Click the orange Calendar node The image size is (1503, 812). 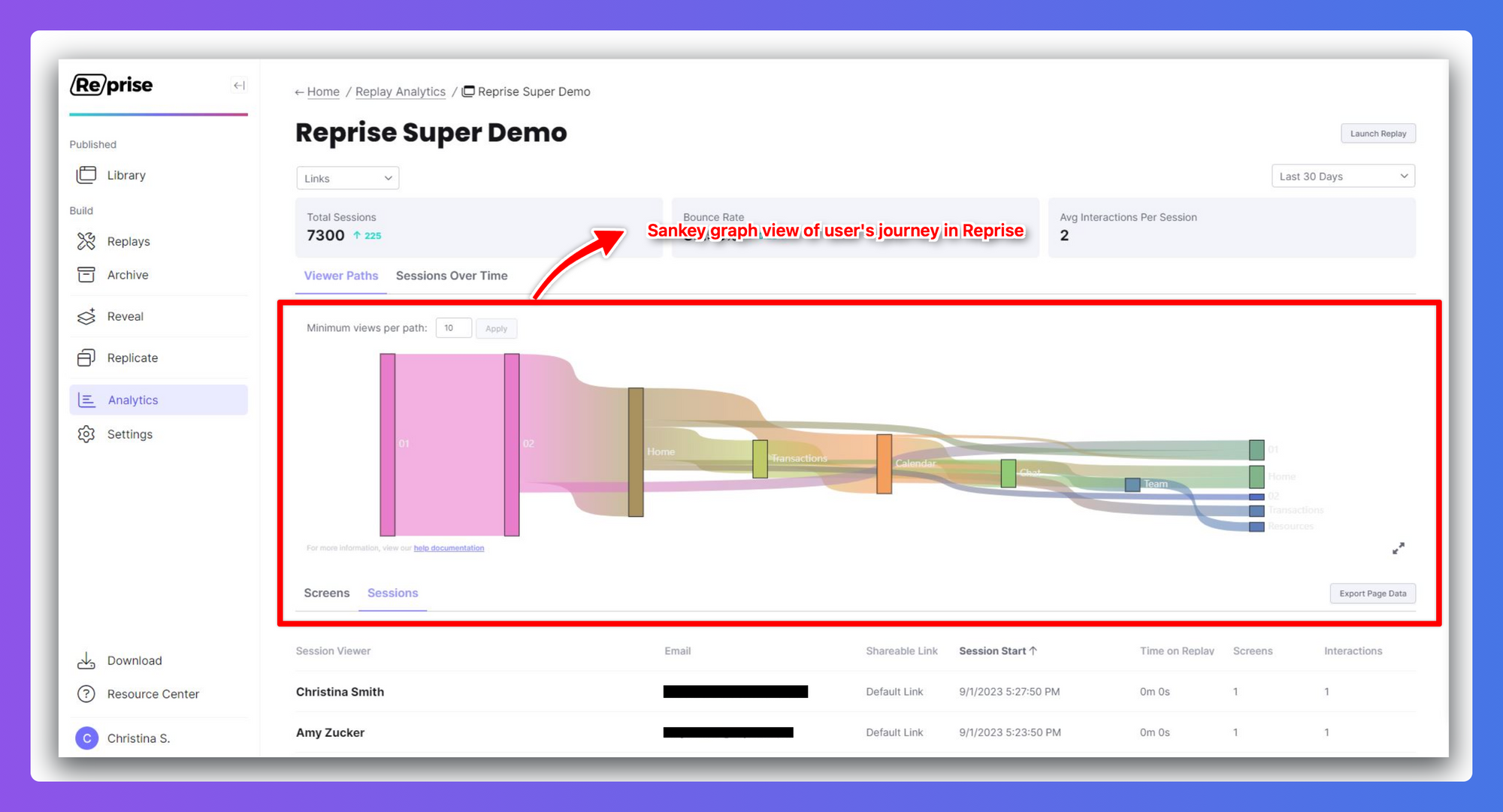(884, 463)
